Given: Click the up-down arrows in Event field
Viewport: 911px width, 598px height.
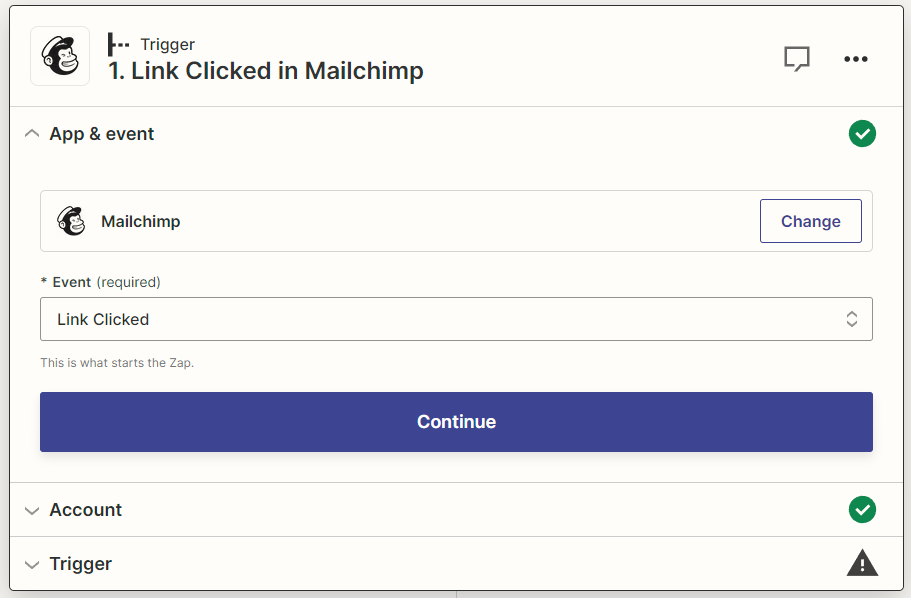Looking at the screenshot, I should (852, 319).
